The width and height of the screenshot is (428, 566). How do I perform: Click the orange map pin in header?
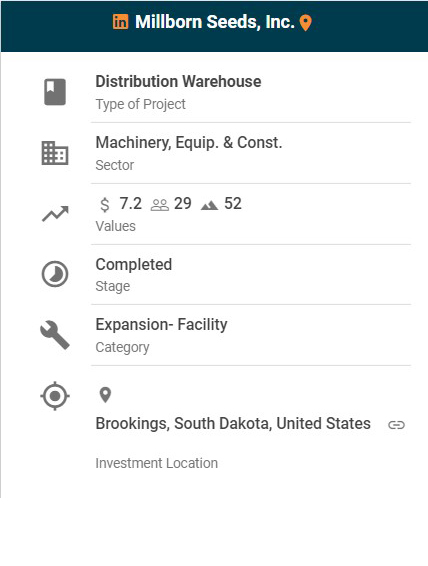pos(305,23)
